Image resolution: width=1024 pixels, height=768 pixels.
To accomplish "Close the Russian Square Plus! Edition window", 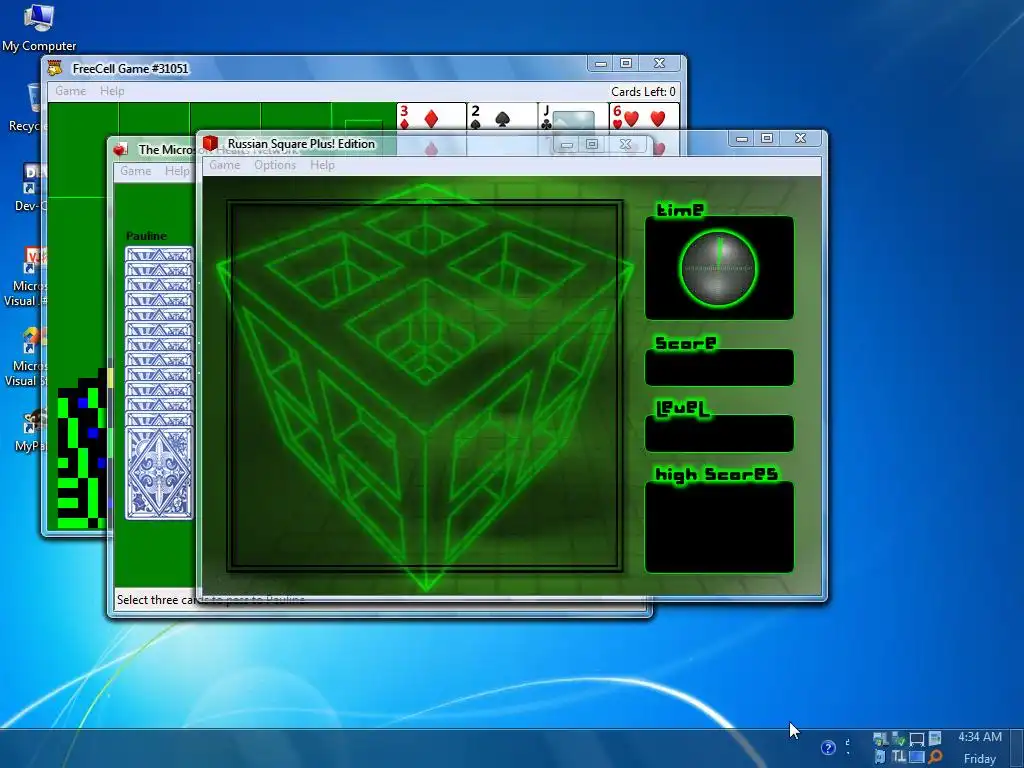I will pyautogui.click(x=801, y=138).
